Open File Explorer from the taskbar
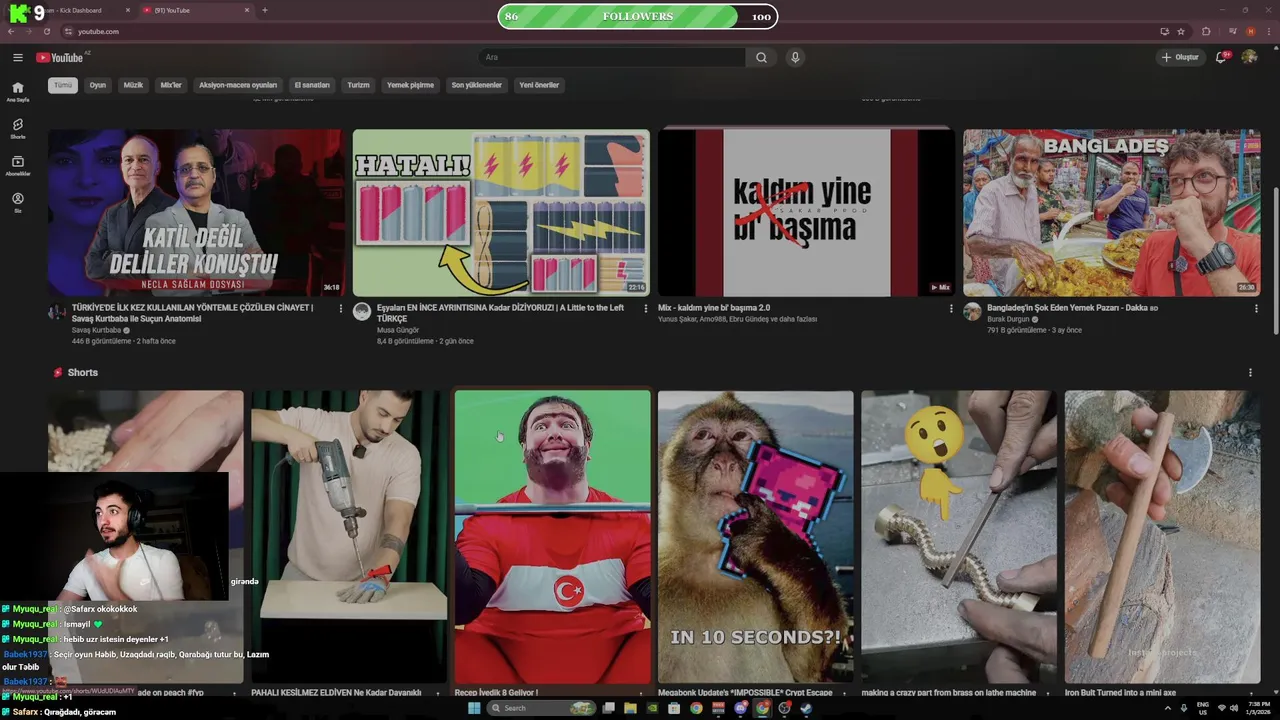The height and width of the screenshot is (720, 1280). pyautogui.click(x=630, y=708)
